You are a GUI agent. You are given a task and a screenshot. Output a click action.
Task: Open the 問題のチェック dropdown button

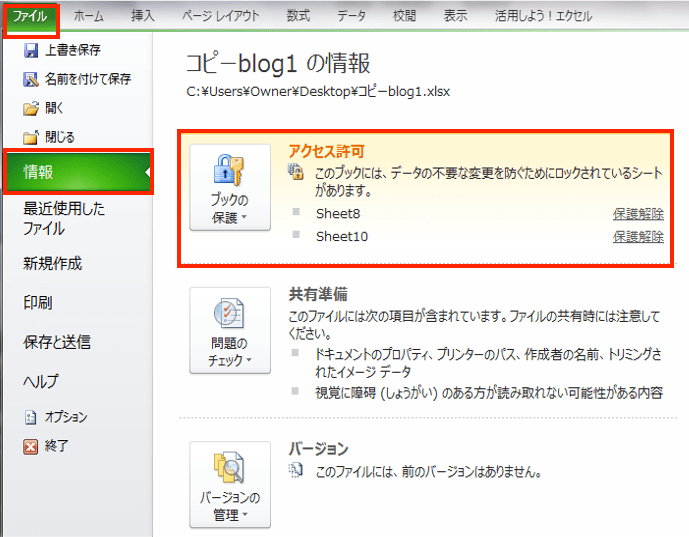(x=230, y=330)
